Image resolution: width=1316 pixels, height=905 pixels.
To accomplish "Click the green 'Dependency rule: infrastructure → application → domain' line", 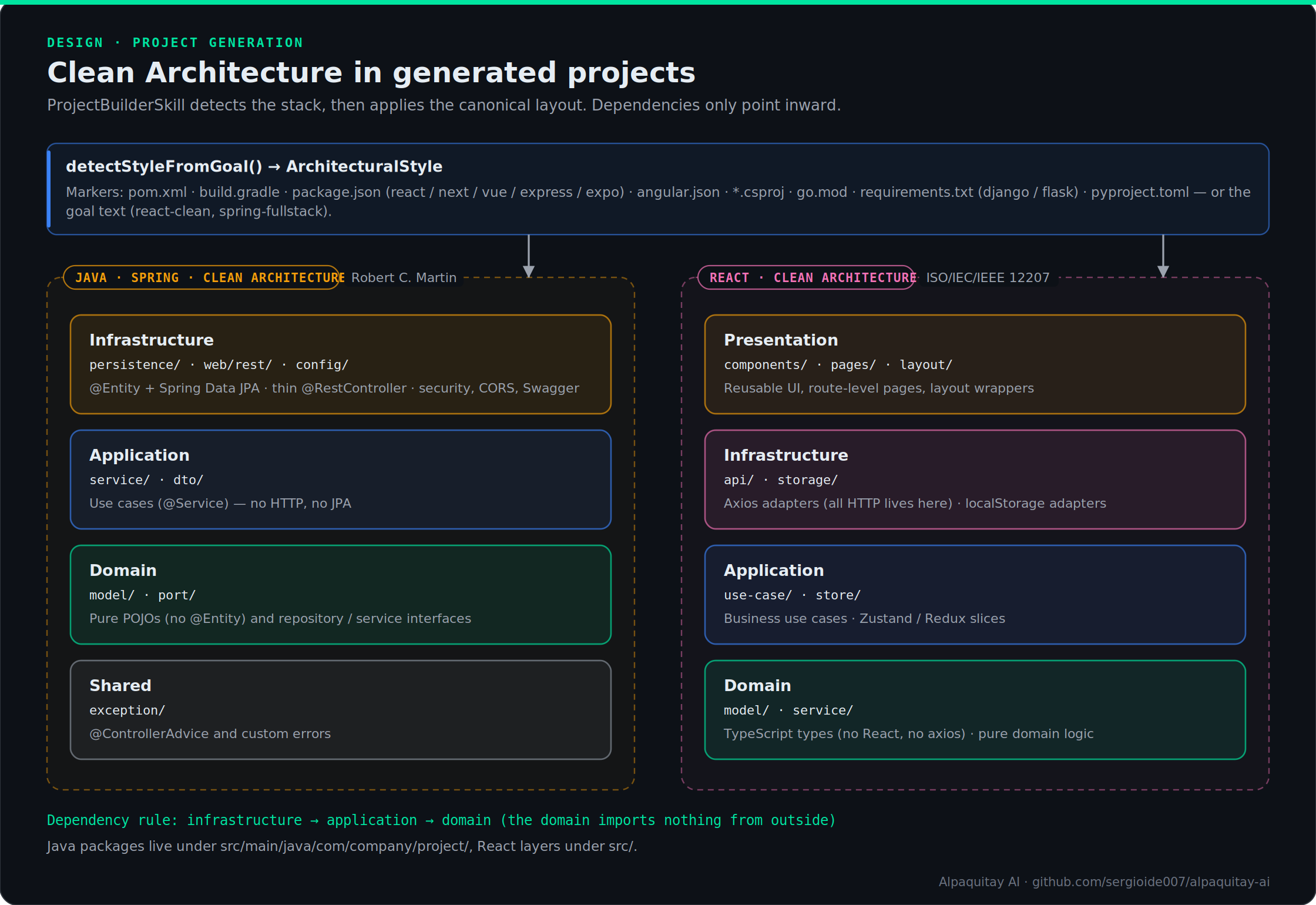I will tap(441, 820).
